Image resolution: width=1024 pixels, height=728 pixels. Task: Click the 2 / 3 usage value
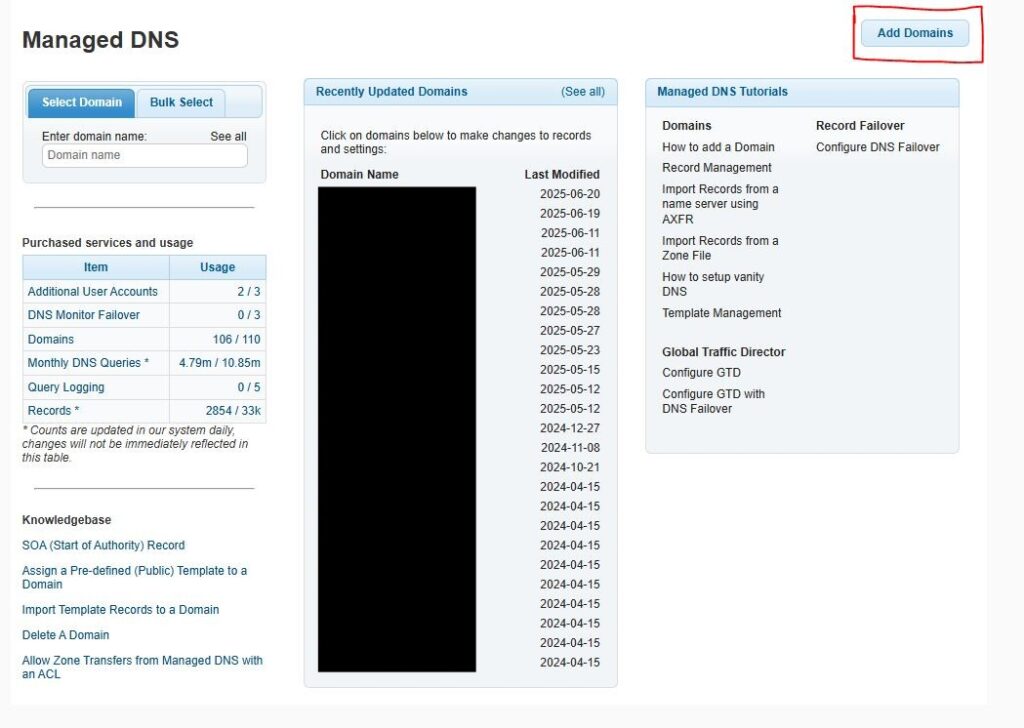click(x=248, y=291)
